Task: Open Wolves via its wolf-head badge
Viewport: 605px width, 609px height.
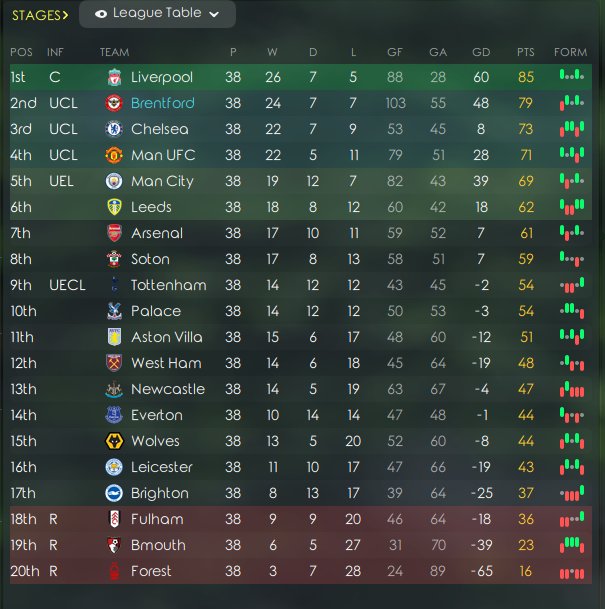Action: coord(114,441)
